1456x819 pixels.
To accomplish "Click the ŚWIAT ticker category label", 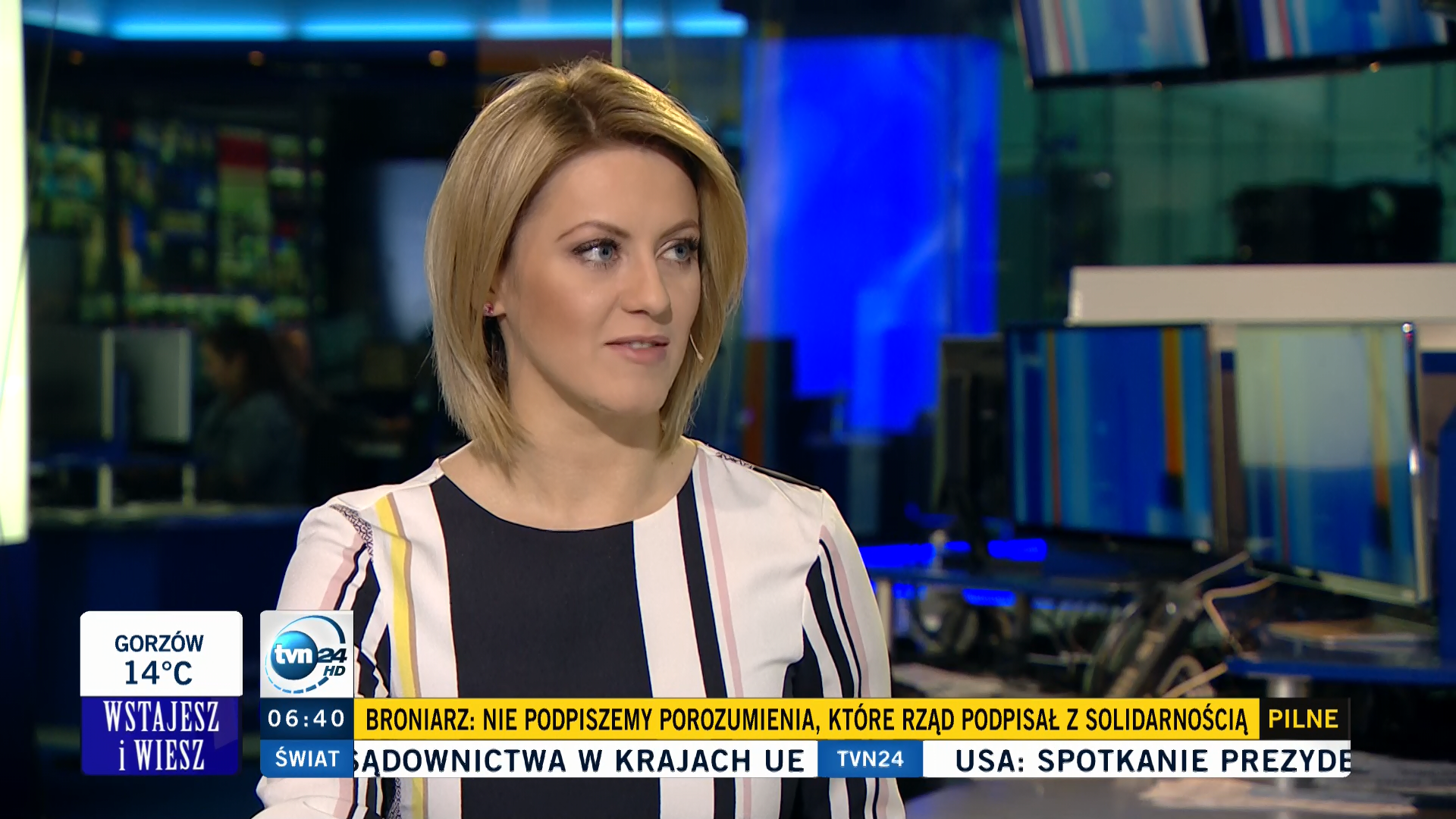I will coord(306,758).
